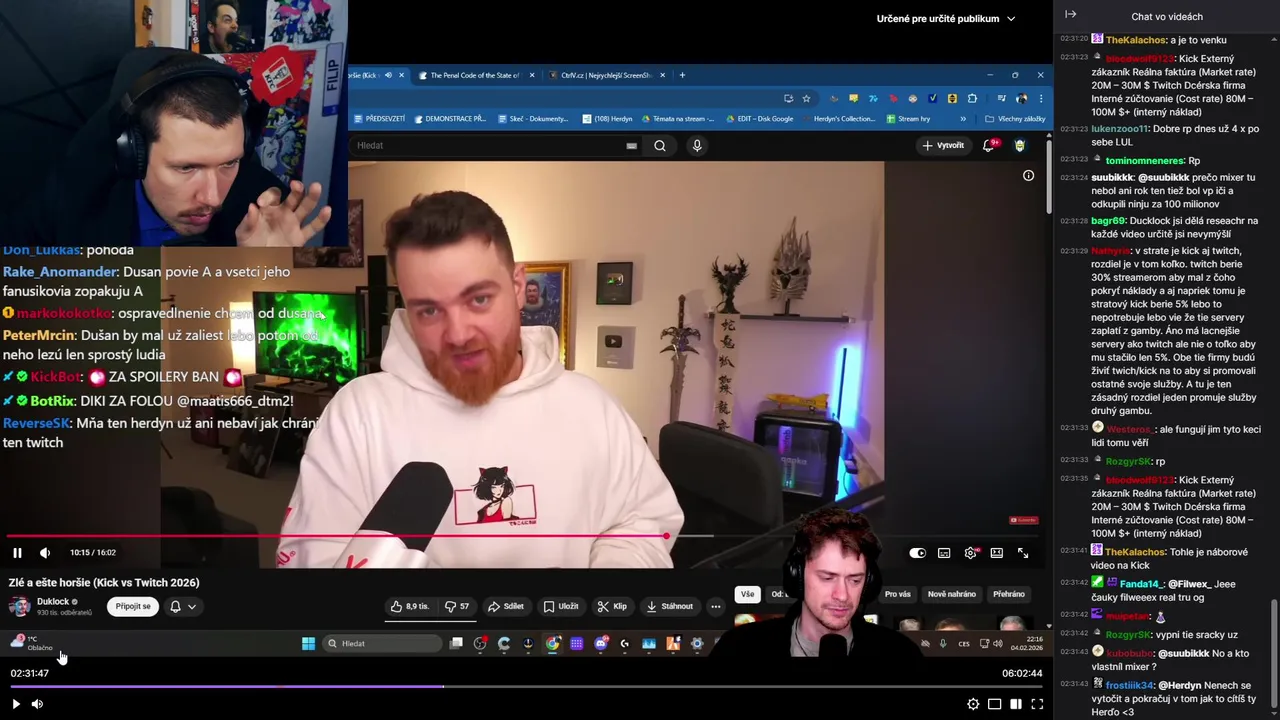The image size is (1280, 720).
Task: Open weather widget showing Oblačno
Action: pos(31,643)
